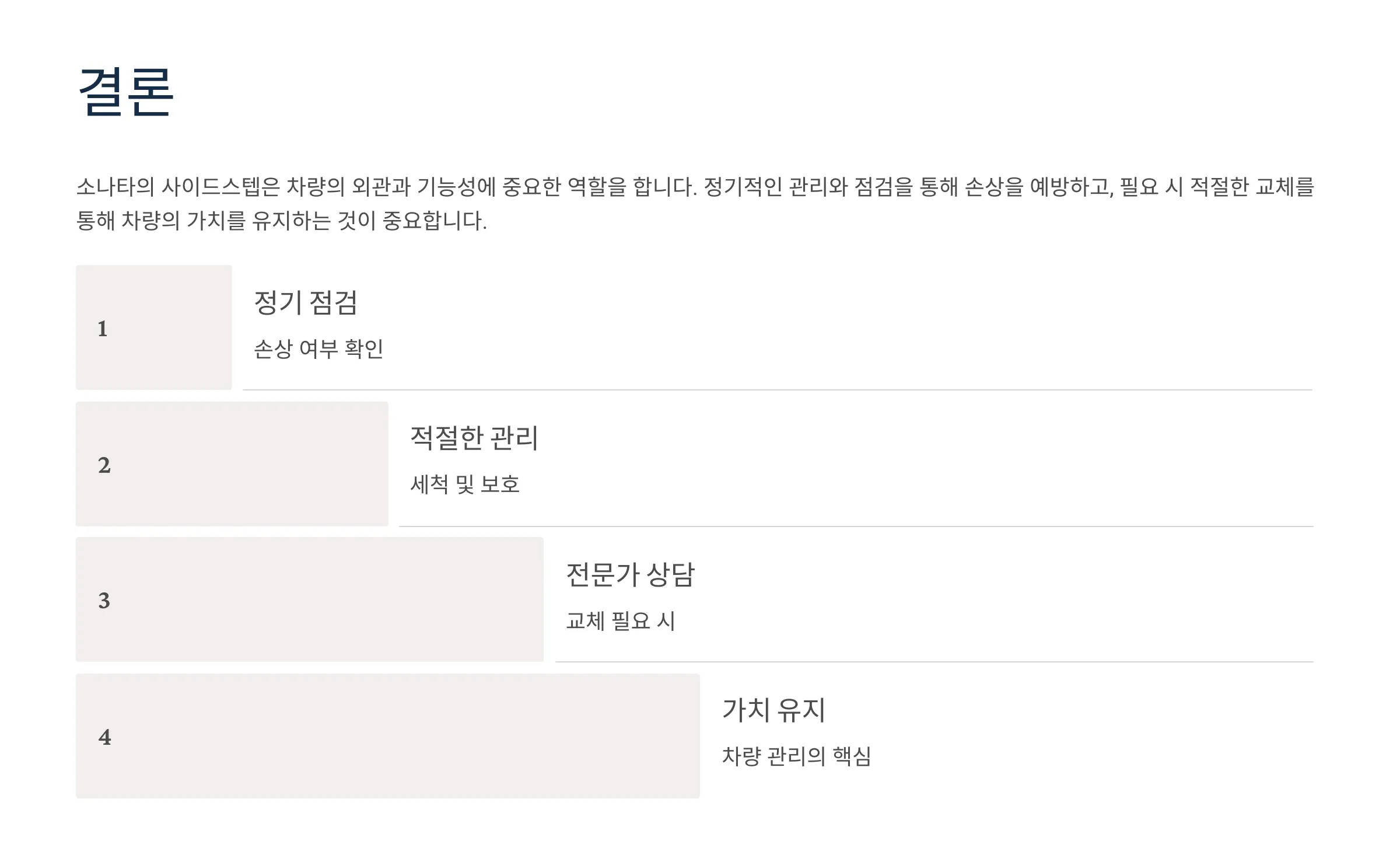
Task: Select the step 1 gray block
Action: click(x=154, y=327)
